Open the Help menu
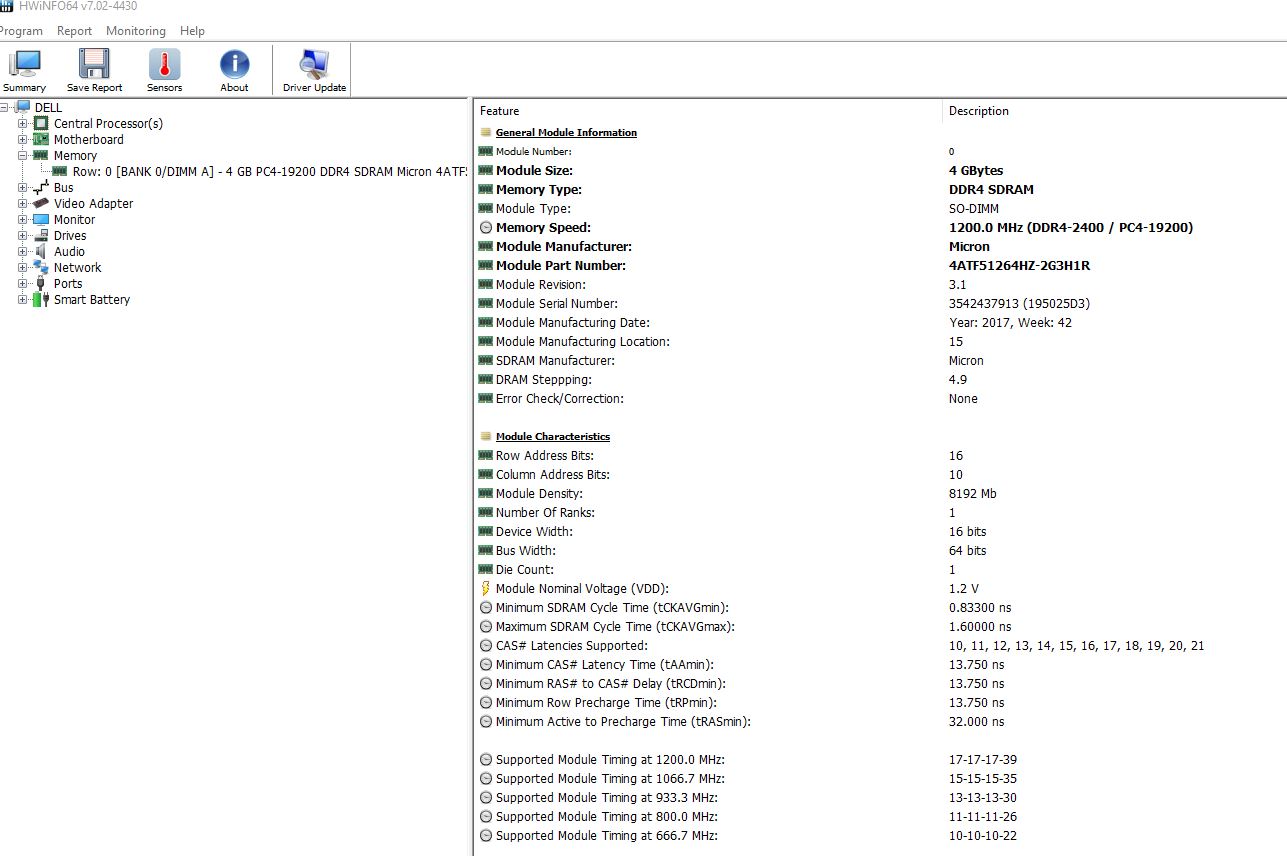1287x856 pixels. (x=192, y=31)
